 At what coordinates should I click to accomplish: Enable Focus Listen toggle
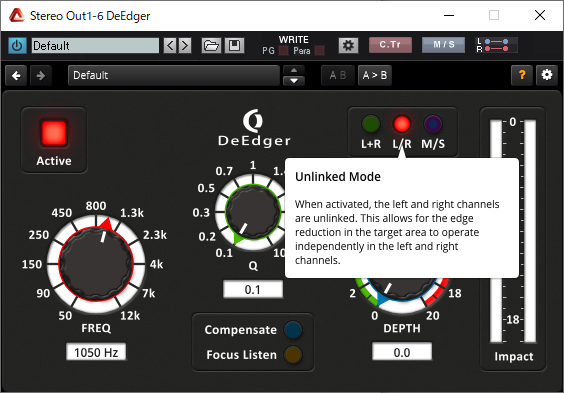pyautogui.click(x=293, y=355)
